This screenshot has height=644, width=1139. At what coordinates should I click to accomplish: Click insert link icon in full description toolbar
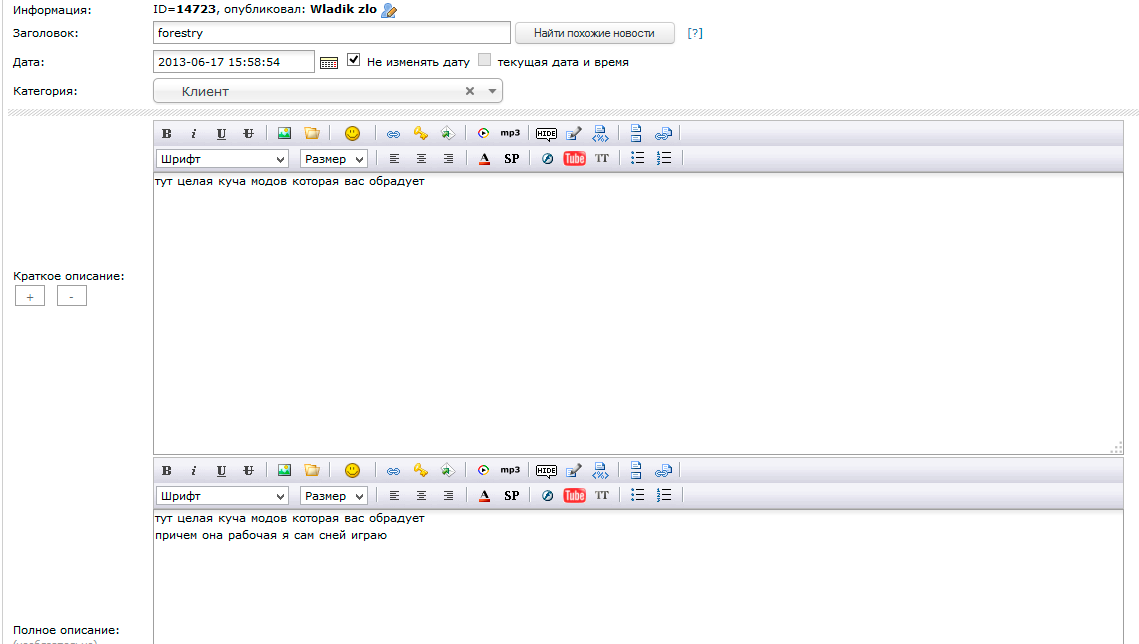click(x=393, y=470)
